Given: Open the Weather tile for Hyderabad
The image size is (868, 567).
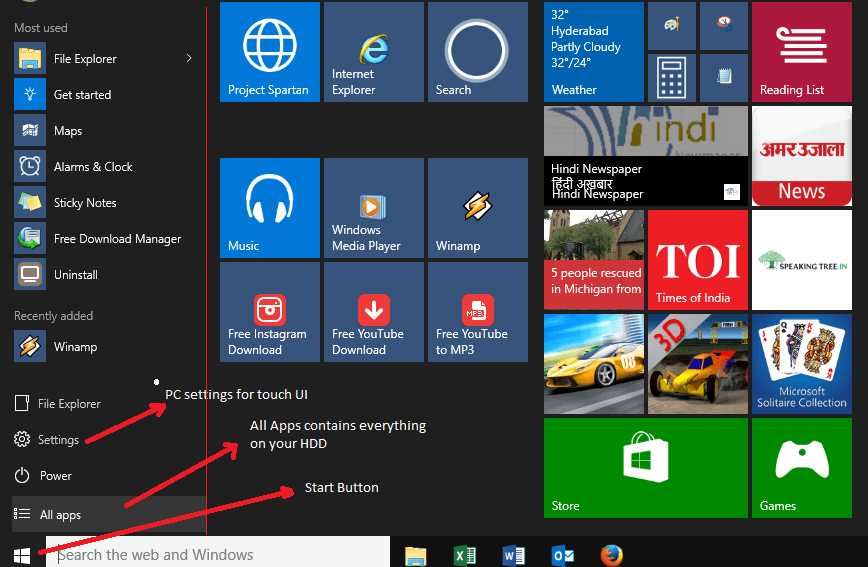Looking at the screenshot, I should coord(594,52).
